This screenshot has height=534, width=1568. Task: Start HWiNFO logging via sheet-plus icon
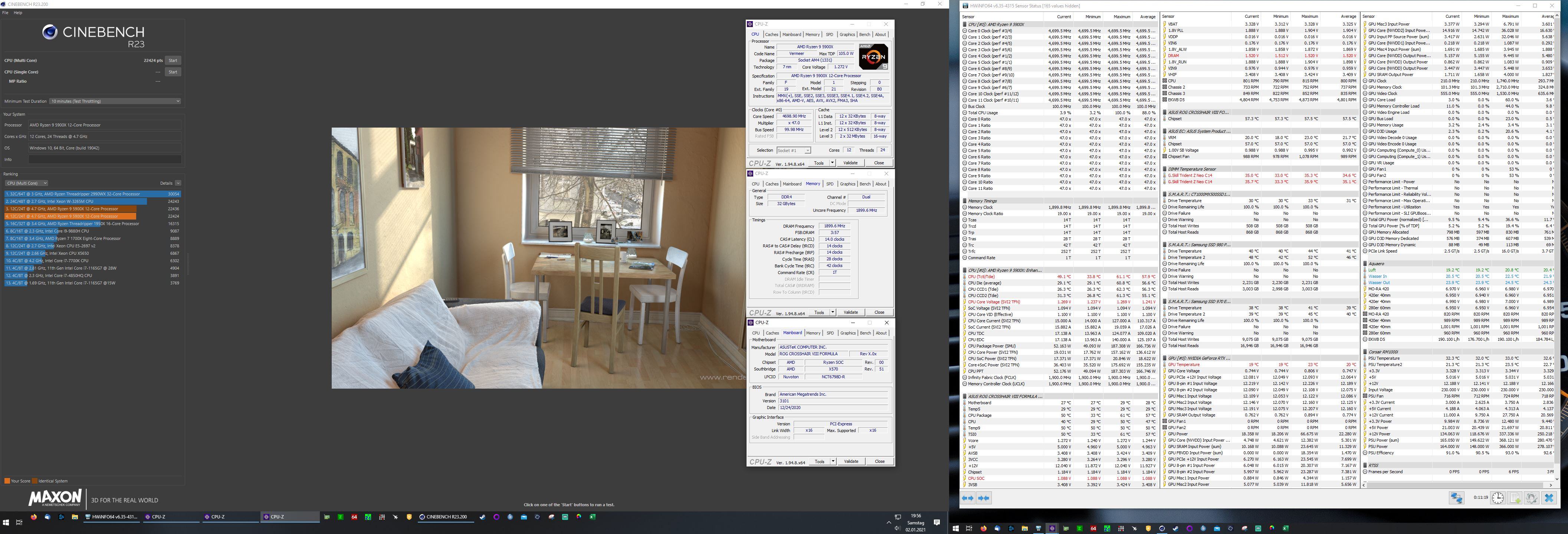point(1515,498)
